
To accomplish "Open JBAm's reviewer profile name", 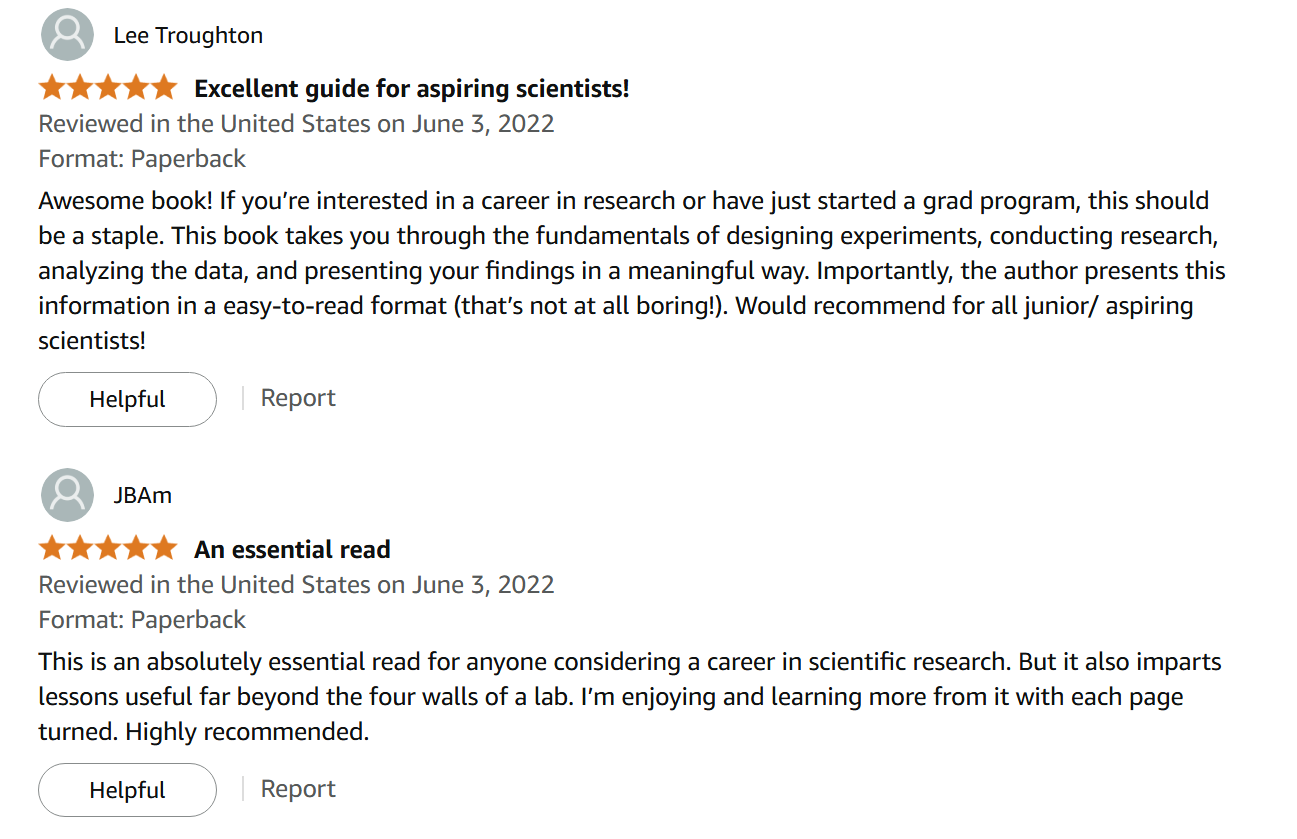I will (x=142, y=496).
